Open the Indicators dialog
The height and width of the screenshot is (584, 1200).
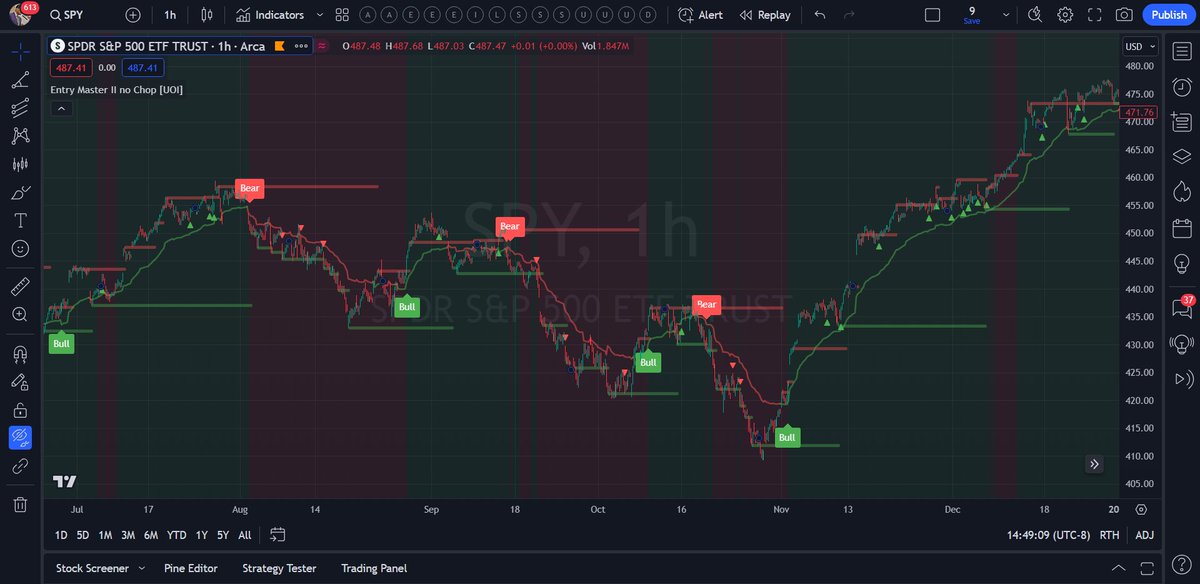269,15
